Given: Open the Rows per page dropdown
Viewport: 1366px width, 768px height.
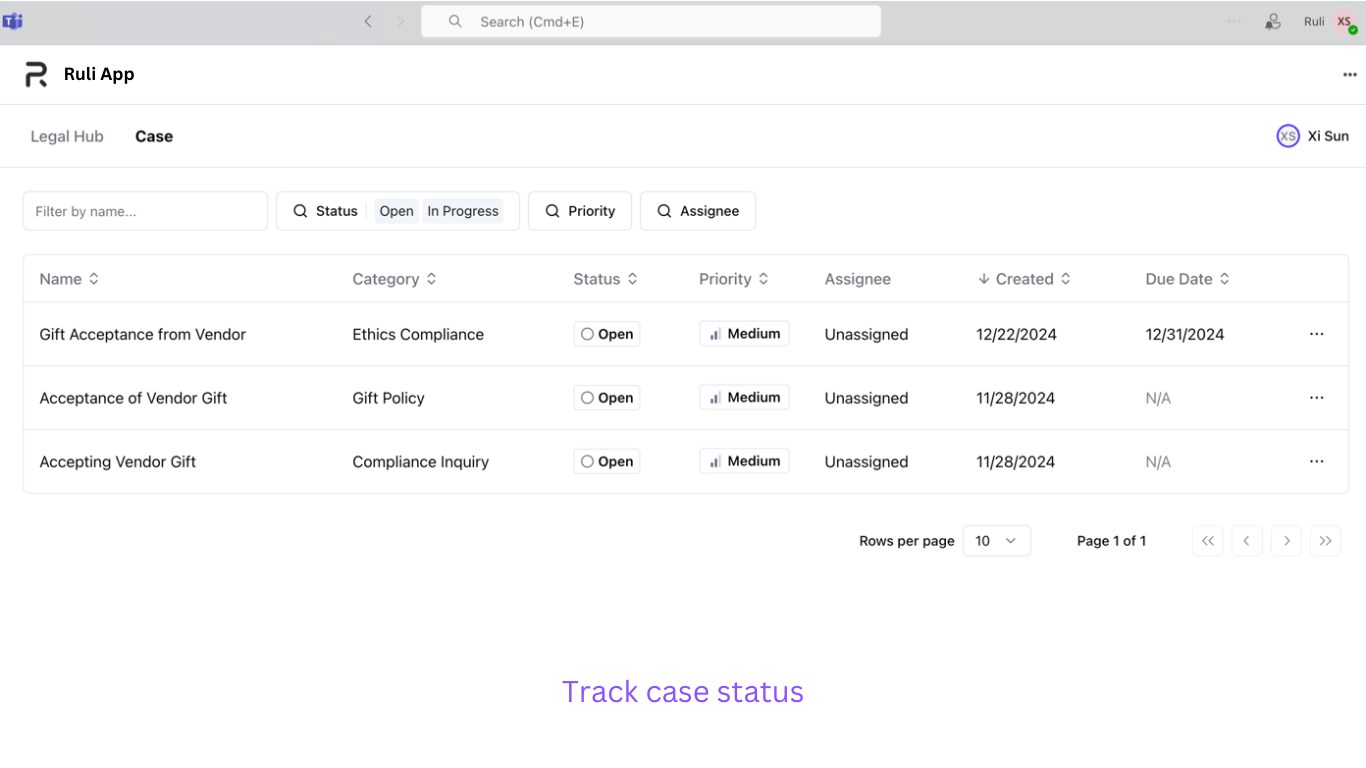Looking at the screenshot, I should coord(997,541).
